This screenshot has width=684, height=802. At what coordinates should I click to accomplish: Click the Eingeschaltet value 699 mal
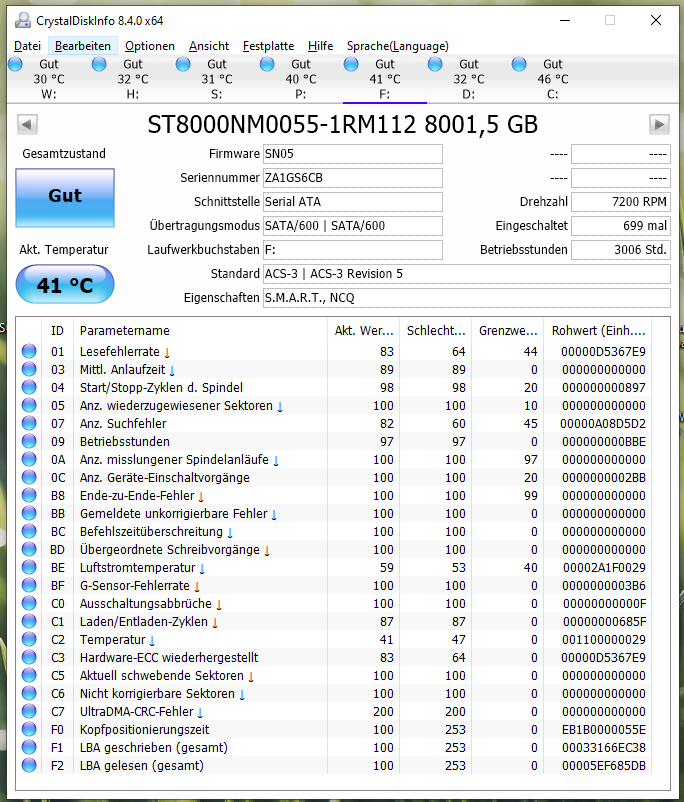(x=621, y=226)
